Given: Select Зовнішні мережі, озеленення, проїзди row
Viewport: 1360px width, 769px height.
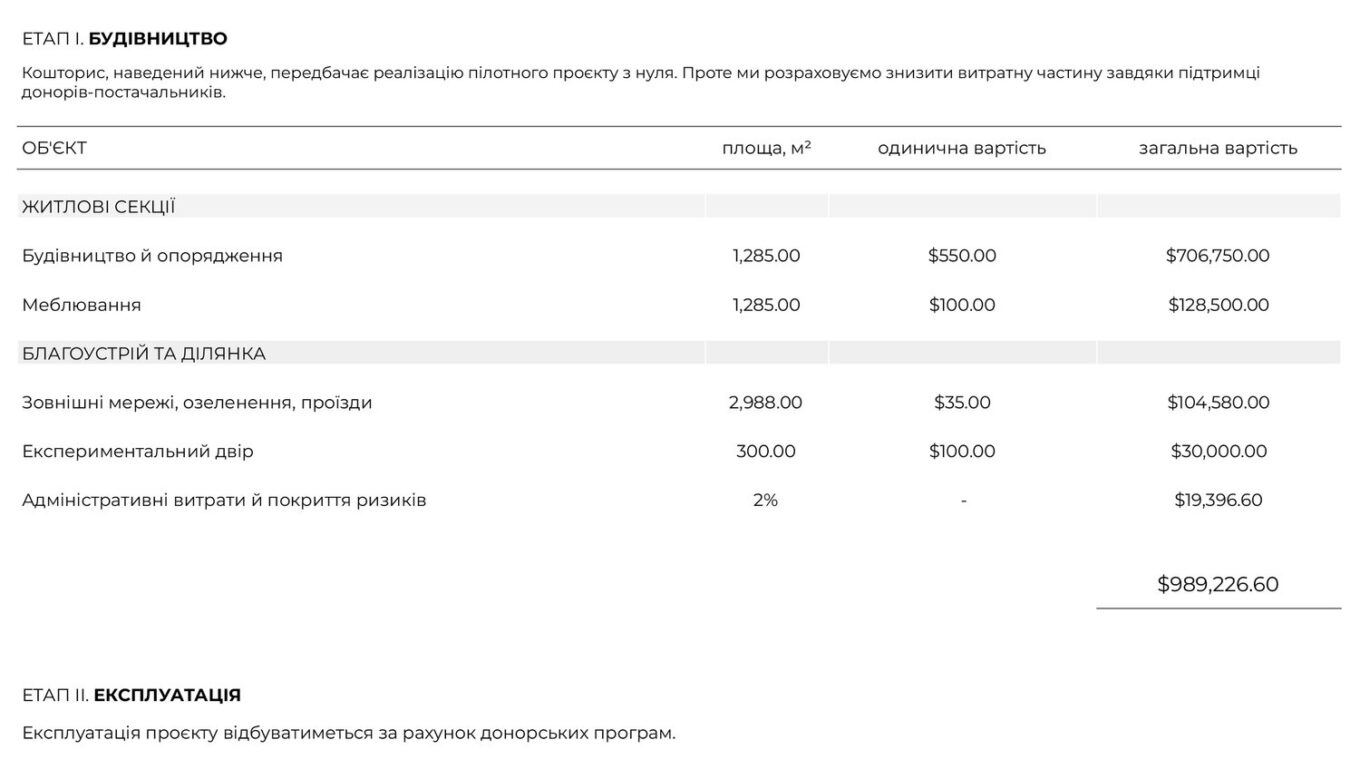Looking at the screenshot, I should click(679, 402).
